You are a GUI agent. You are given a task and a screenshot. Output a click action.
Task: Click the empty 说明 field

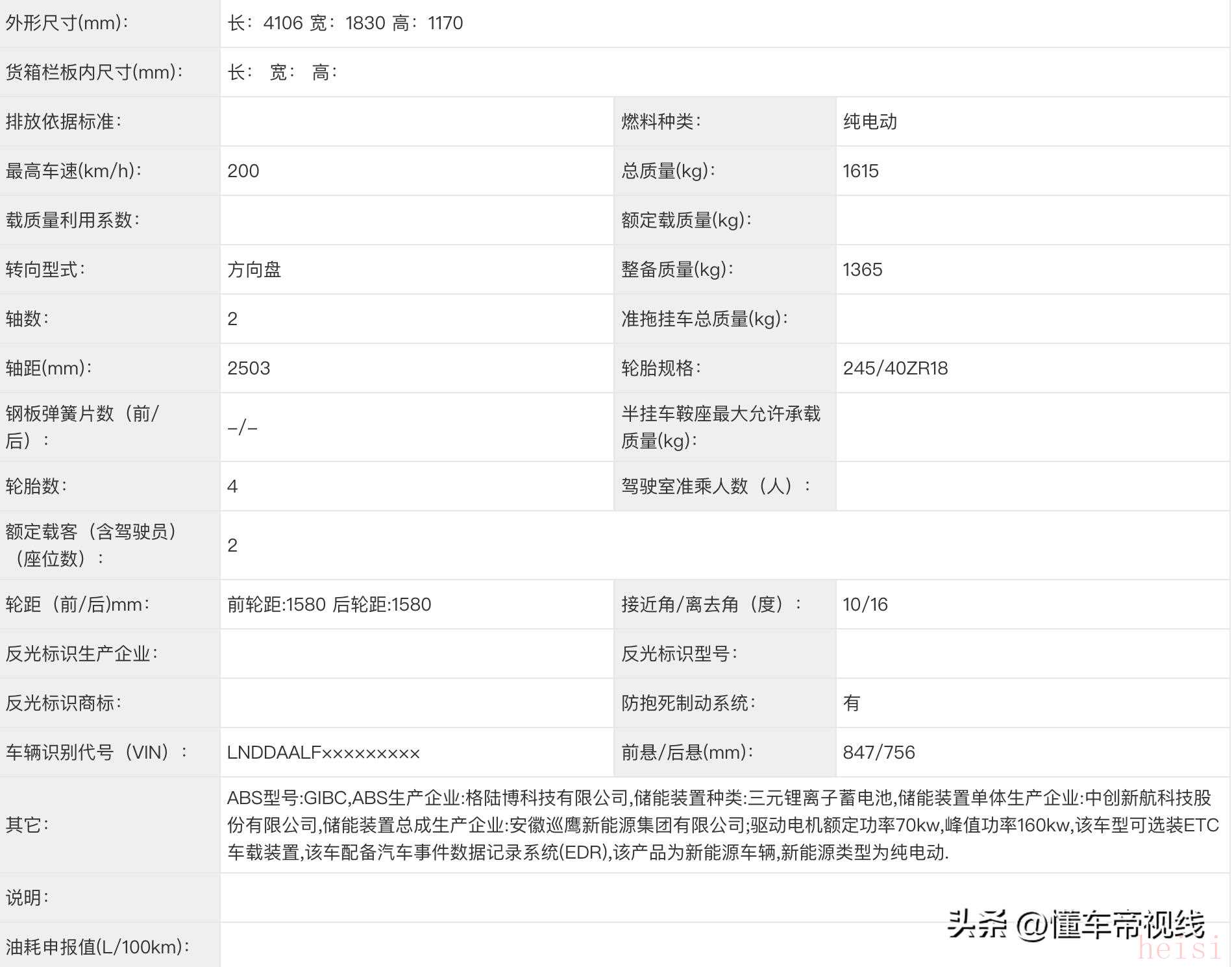click(724, 898)
